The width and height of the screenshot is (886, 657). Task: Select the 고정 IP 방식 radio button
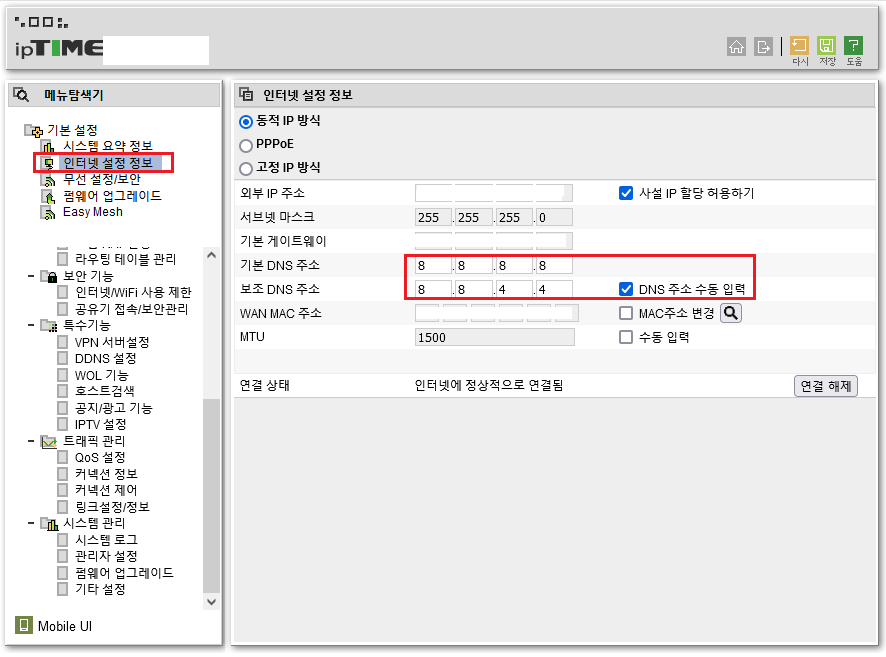tap(246, 168)
